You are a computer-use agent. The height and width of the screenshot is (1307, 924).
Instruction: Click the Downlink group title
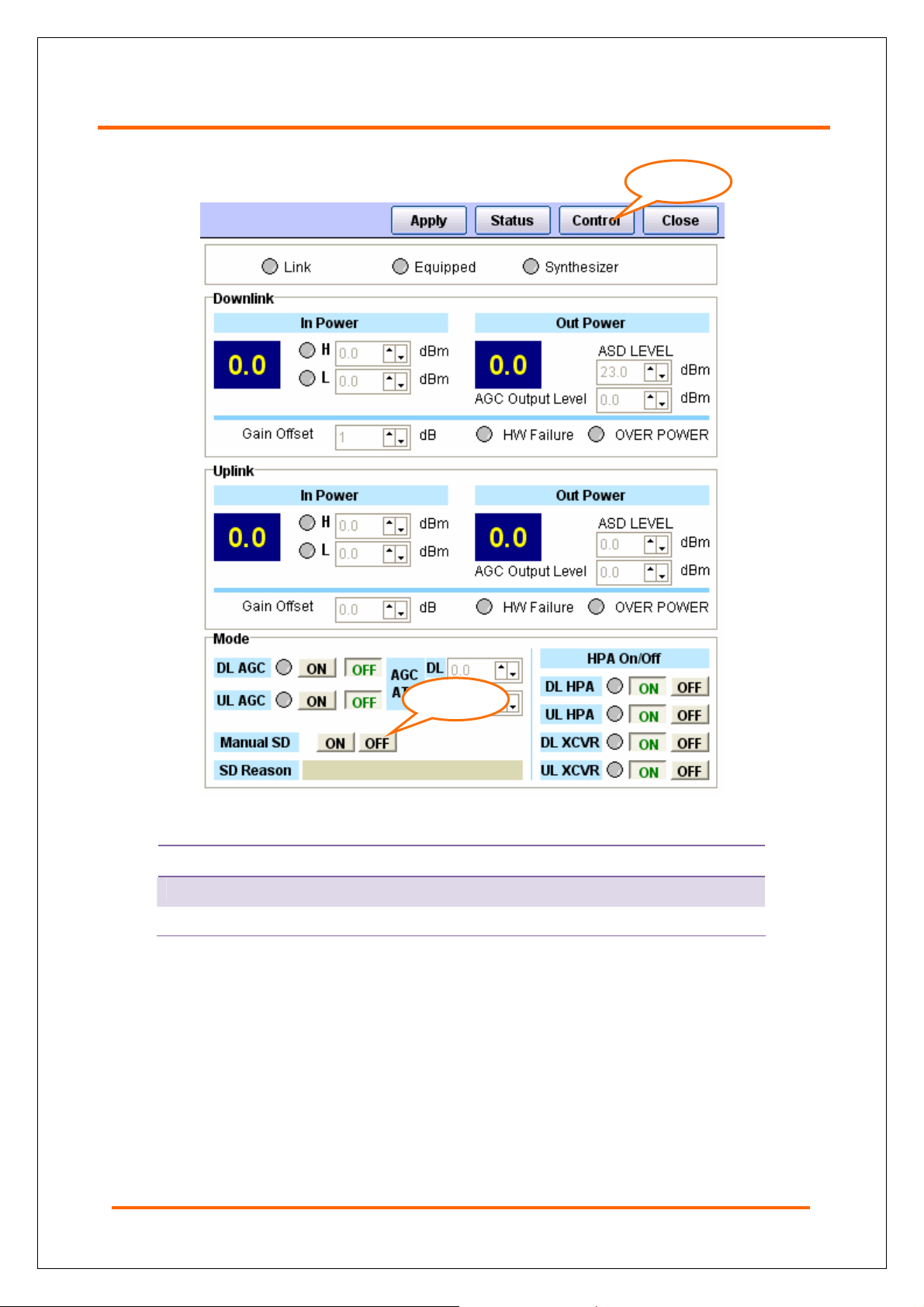point(244,299)
